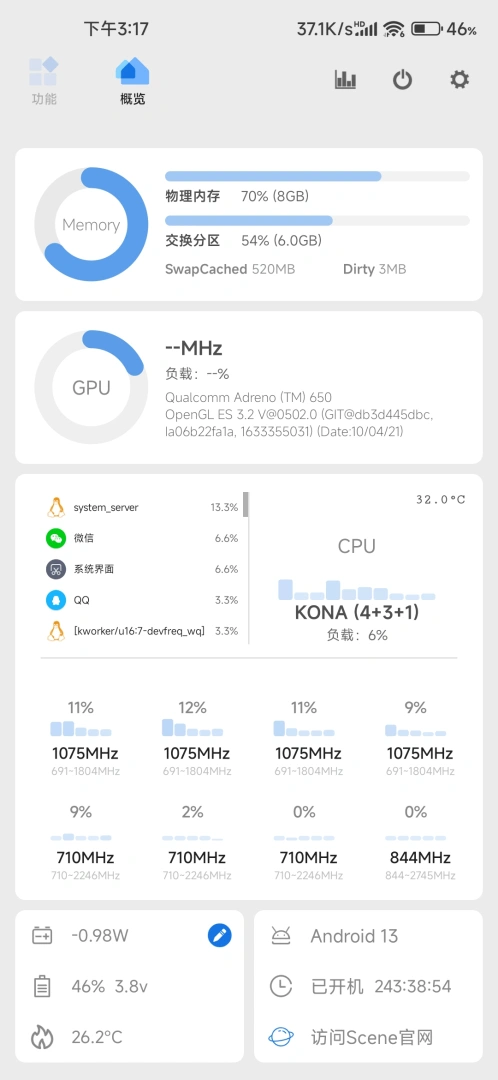Screen dimensions: 498x1080
Task: Tap the power button icon
Action: click(x=402, y=80)
